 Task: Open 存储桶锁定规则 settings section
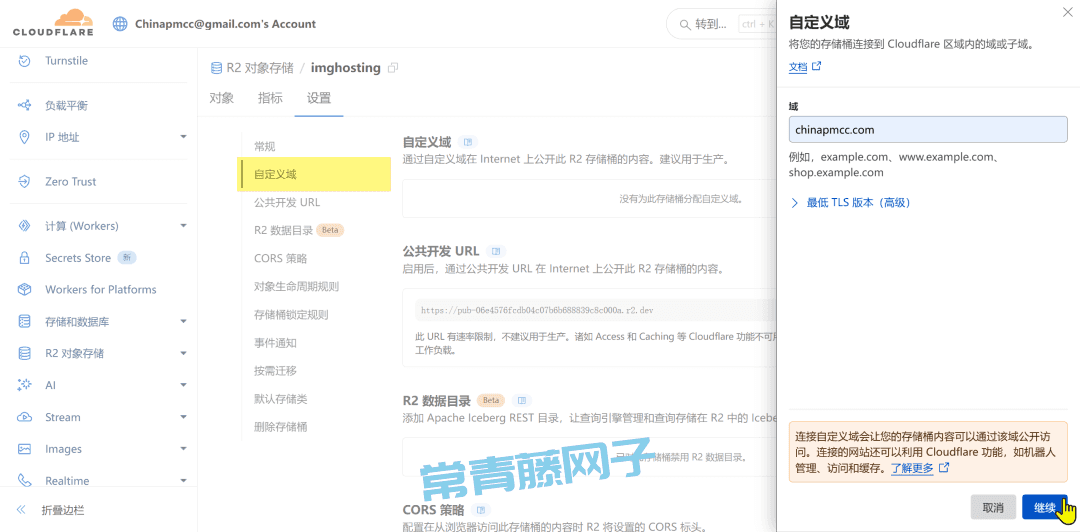tap(291, 315)
